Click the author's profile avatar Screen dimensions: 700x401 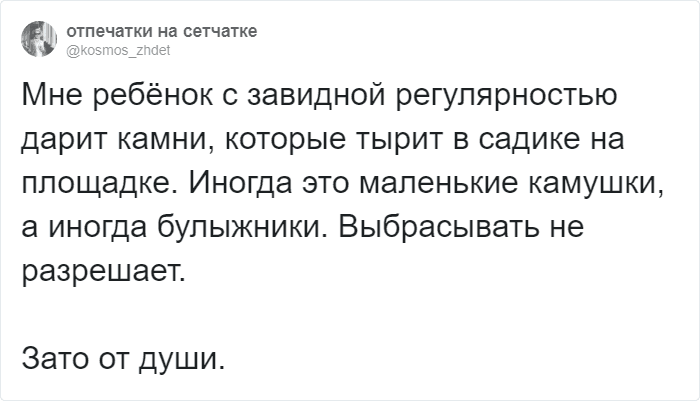38,40
